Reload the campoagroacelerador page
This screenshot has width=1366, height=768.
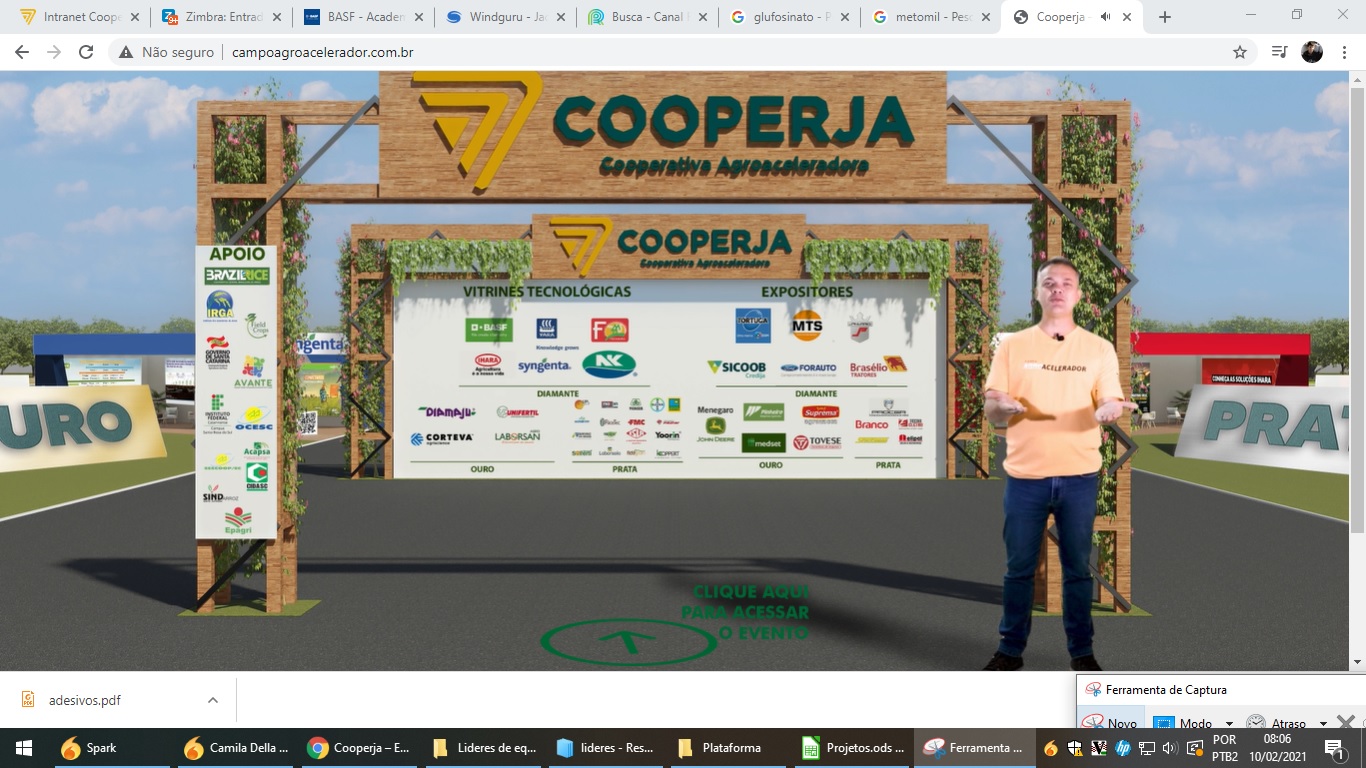[86, 52]
